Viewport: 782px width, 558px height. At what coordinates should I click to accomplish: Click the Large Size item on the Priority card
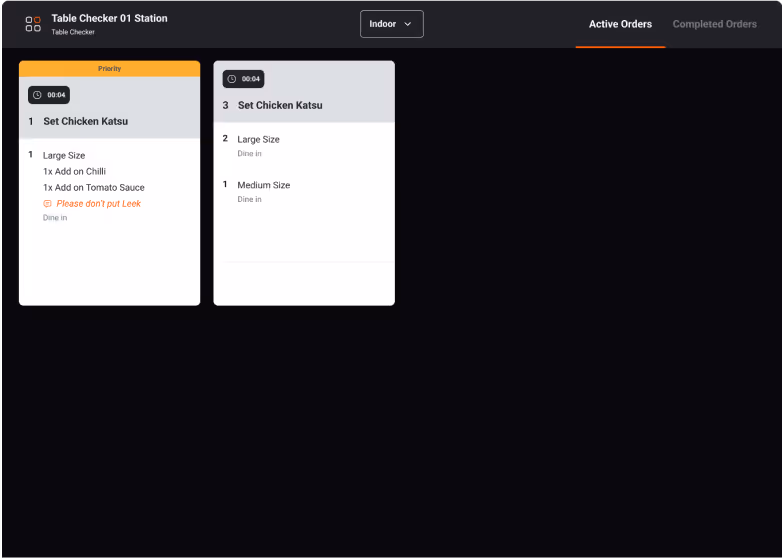pyautogui.click(x=64, y=156)
